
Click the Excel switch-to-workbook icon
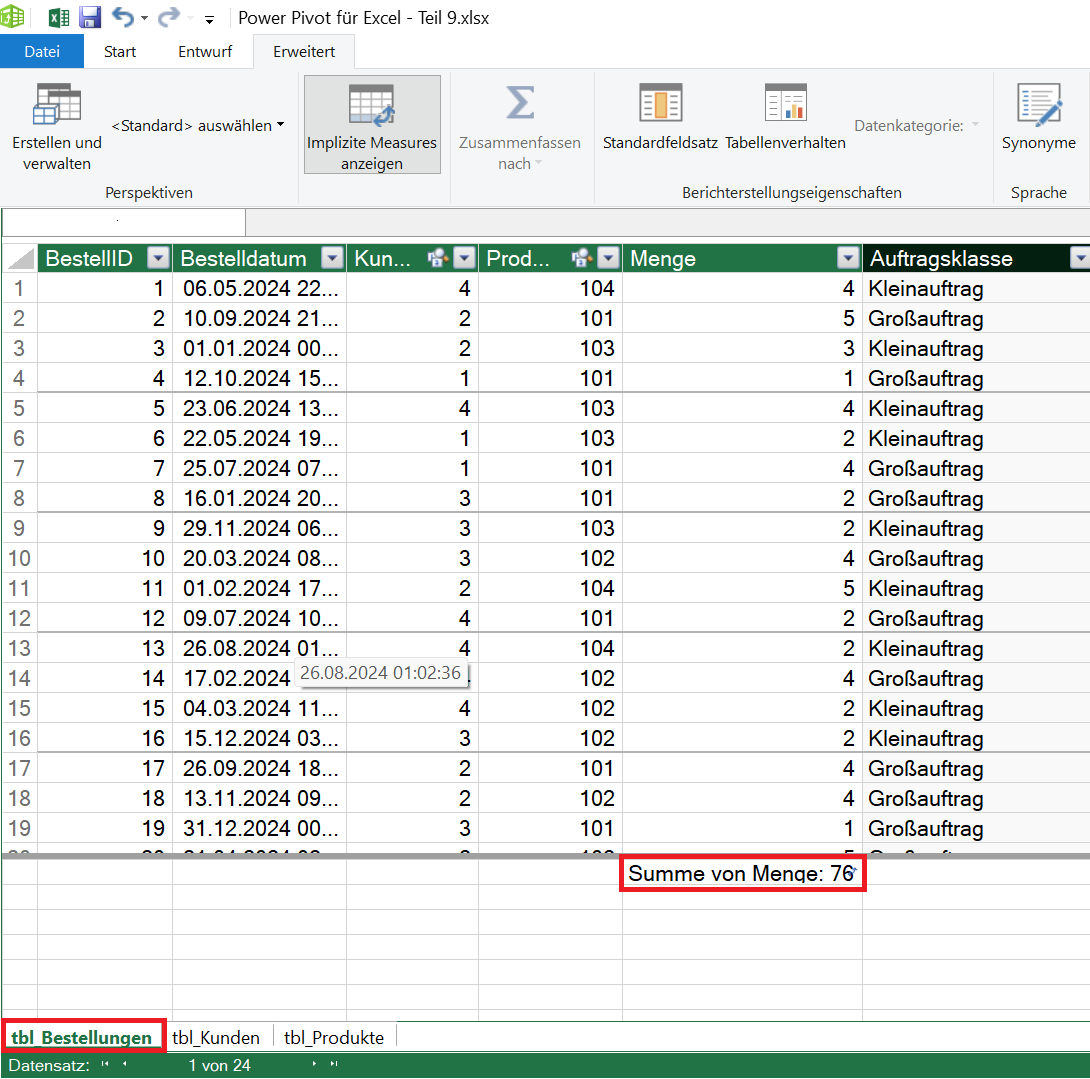(59, 18)
